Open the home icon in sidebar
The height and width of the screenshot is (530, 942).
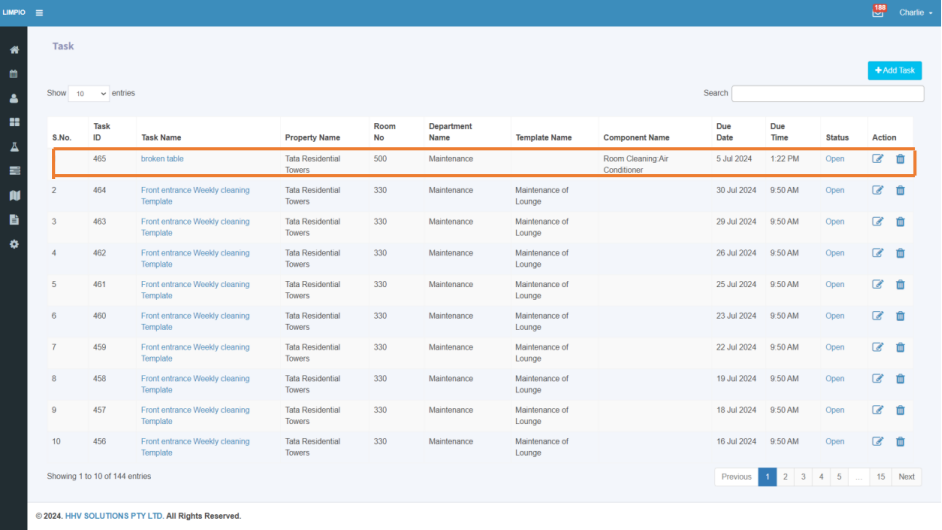tap(14, 50)
